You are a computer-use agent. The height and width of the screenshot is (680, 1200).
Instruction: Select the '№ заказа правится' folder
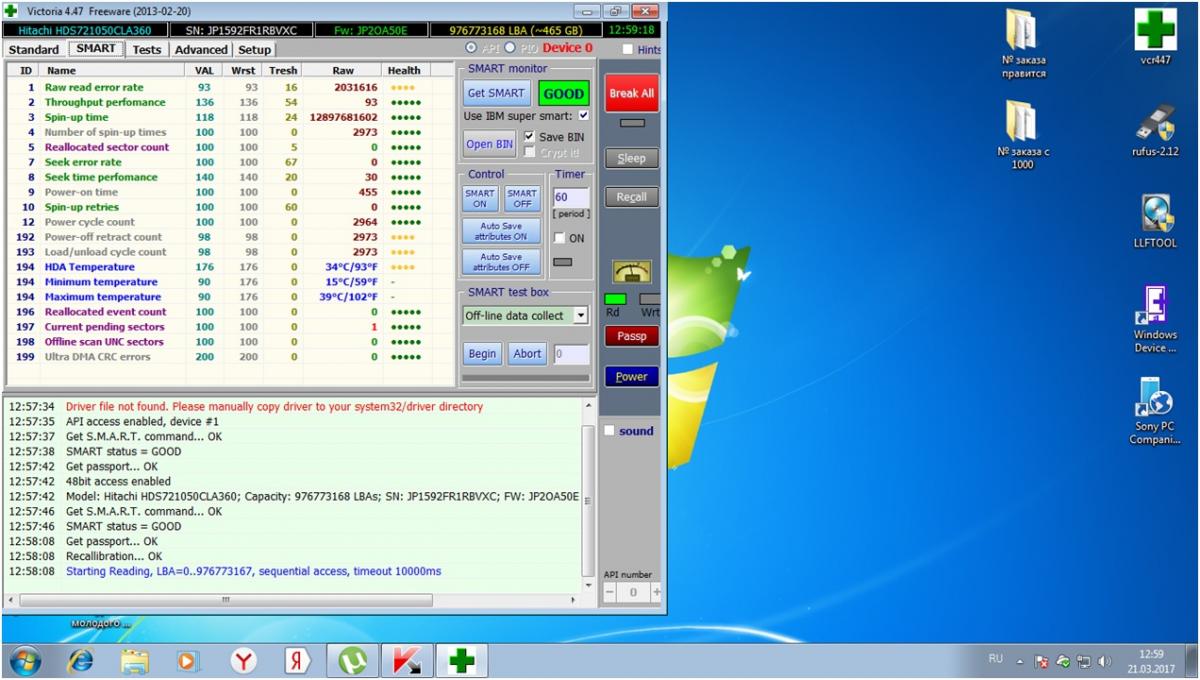[x=1023, y=44]
